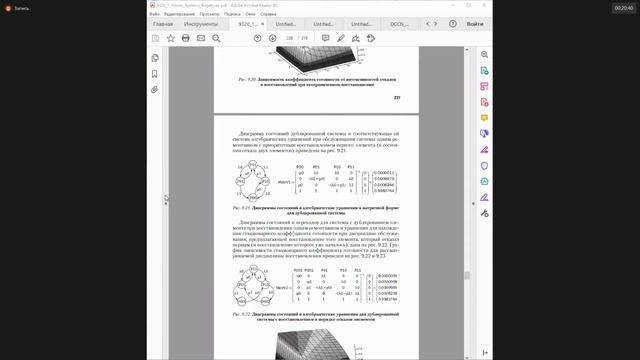Open the green Compress PDF tool
The width and height of the screenshot is (640, 360).
click(484, 182)
